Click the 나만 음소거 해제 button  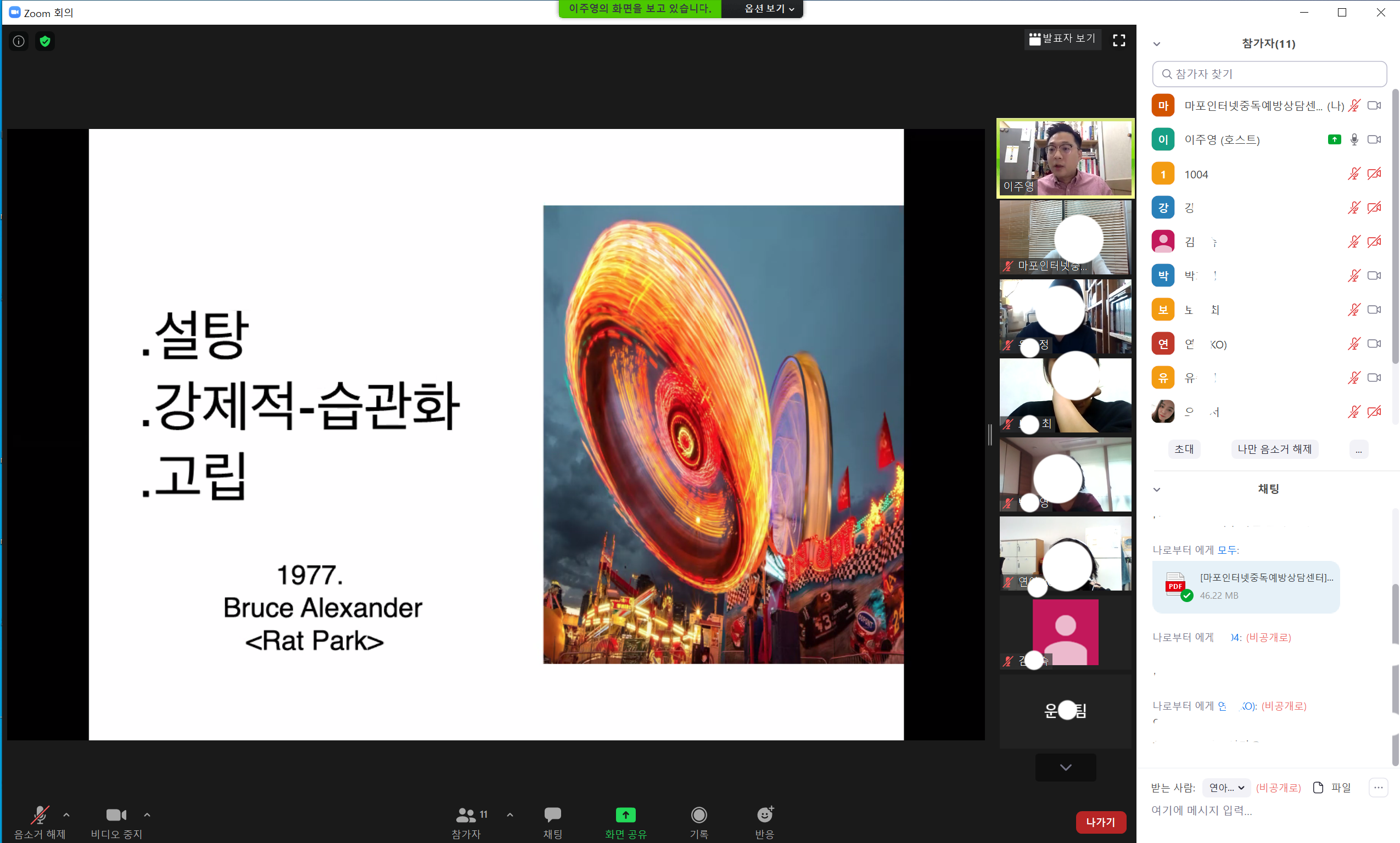(x=1274, y=449)
